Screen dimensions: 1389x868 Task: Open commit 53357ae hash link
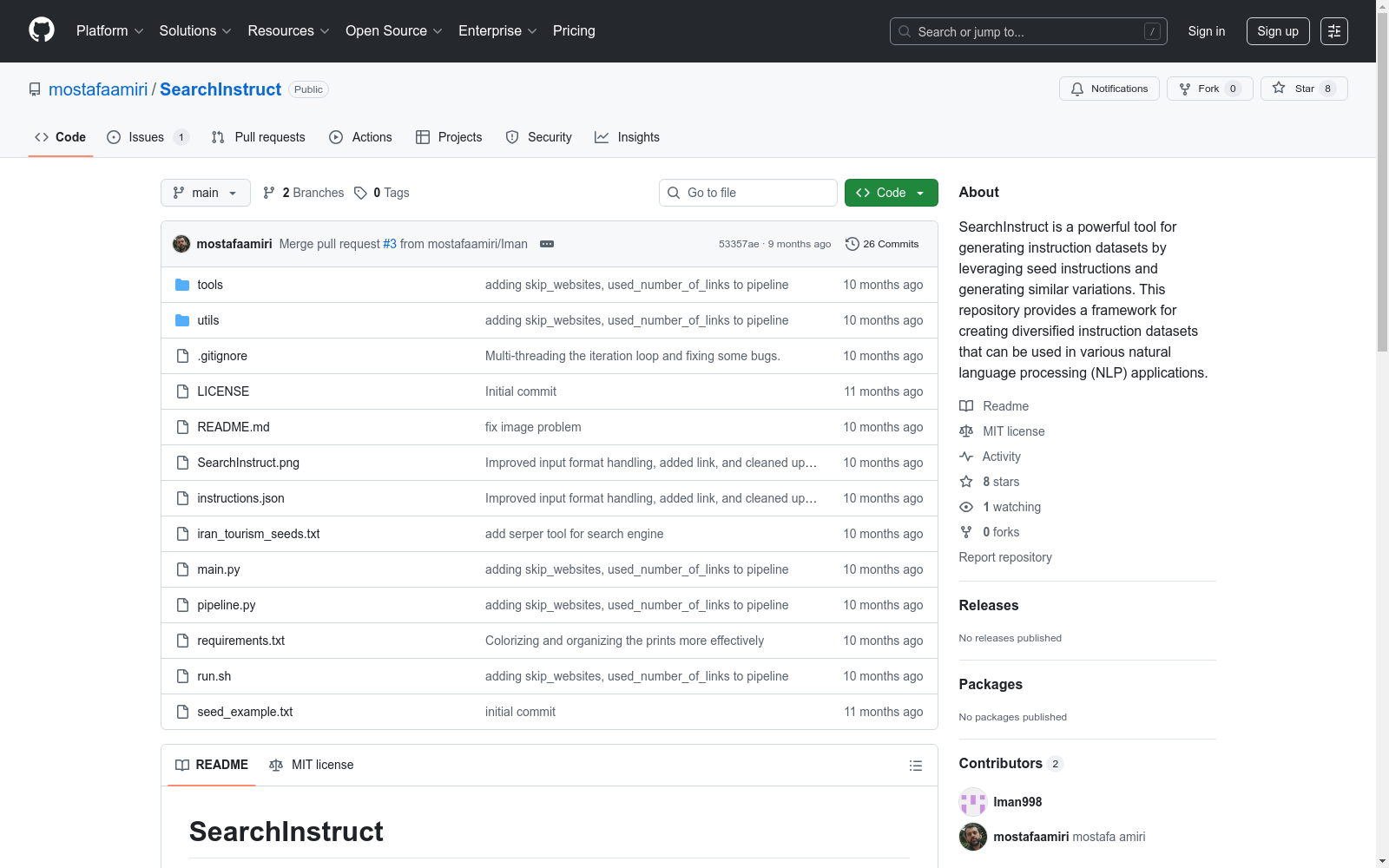739,244
